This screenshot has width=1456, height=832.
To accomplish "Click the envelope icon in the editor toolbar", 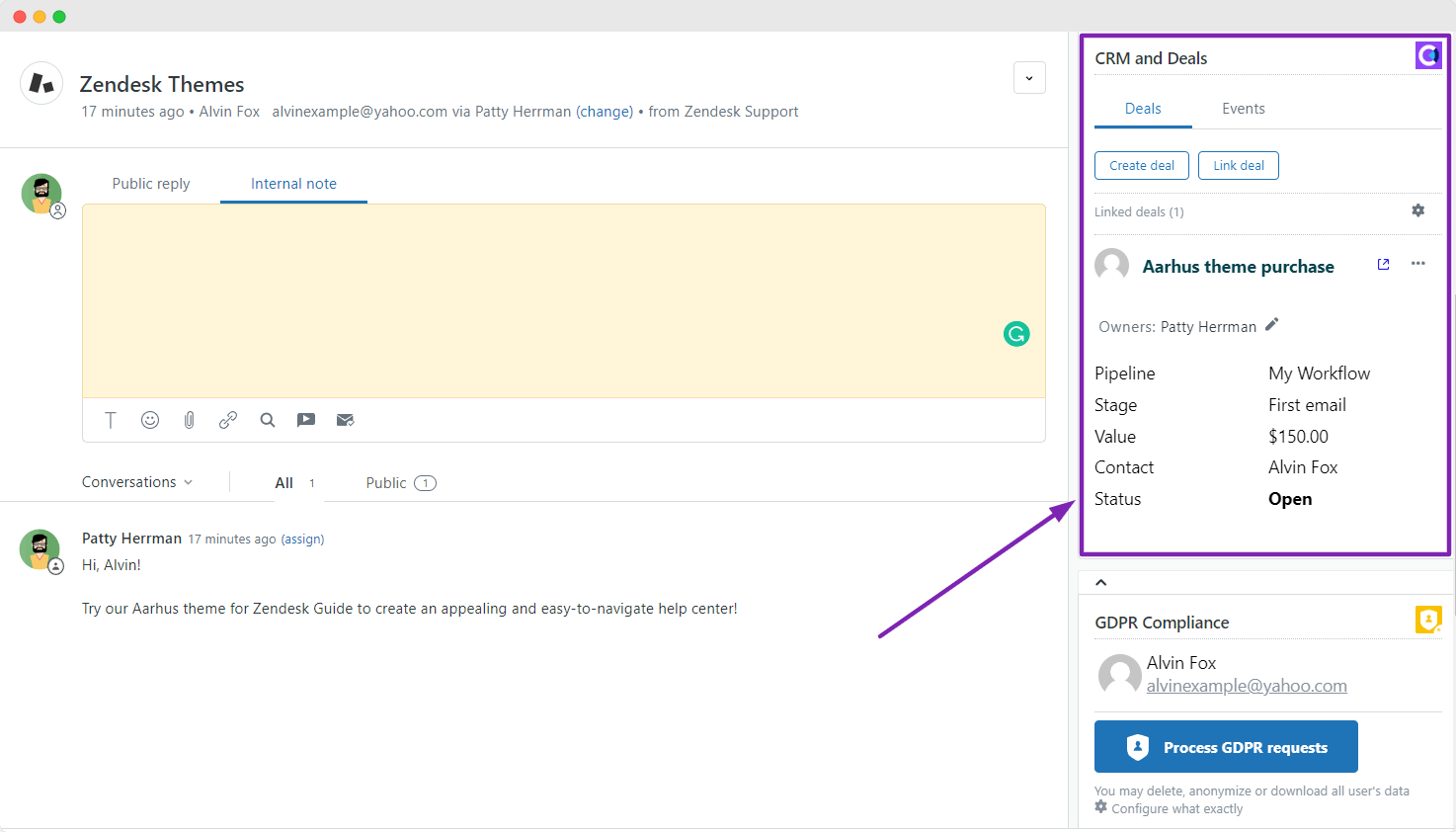I will [345, 420].
